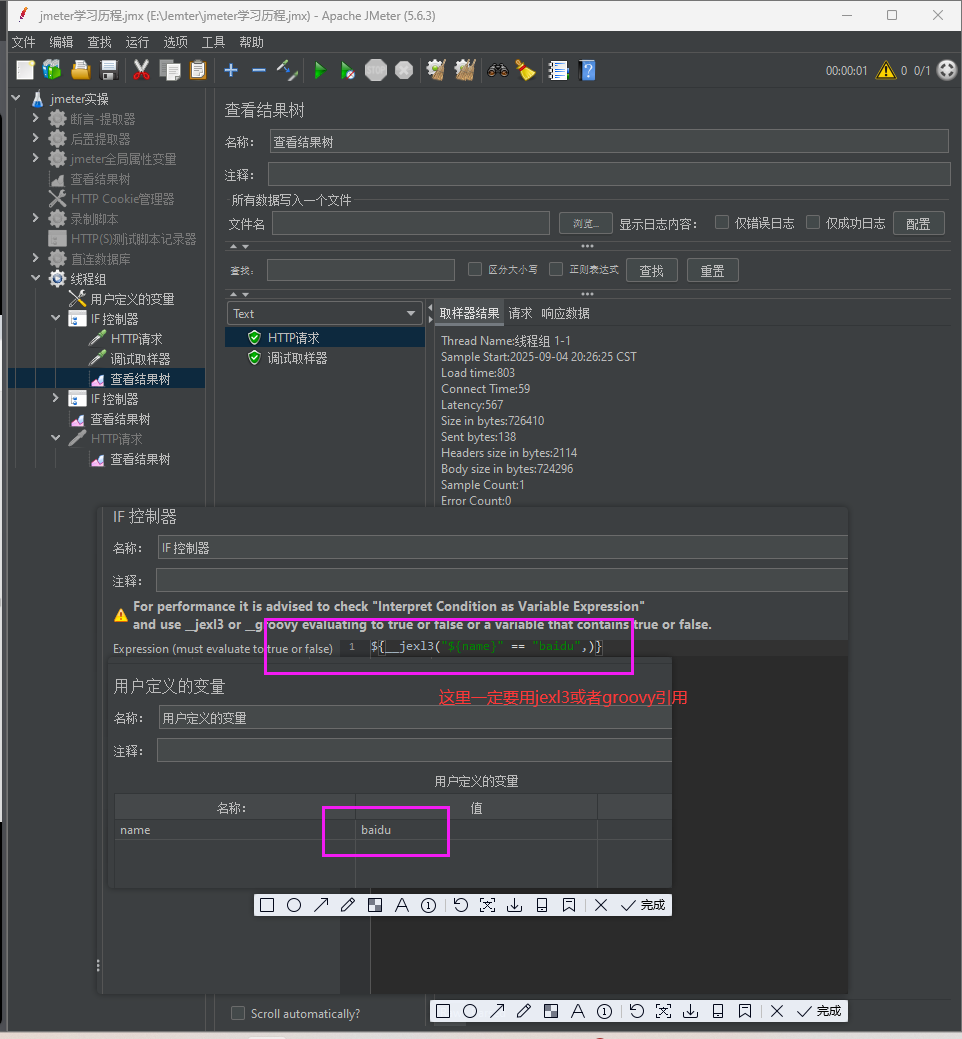
Task: Create a new test plan via toolbar icon
Action: click(25, 70)
